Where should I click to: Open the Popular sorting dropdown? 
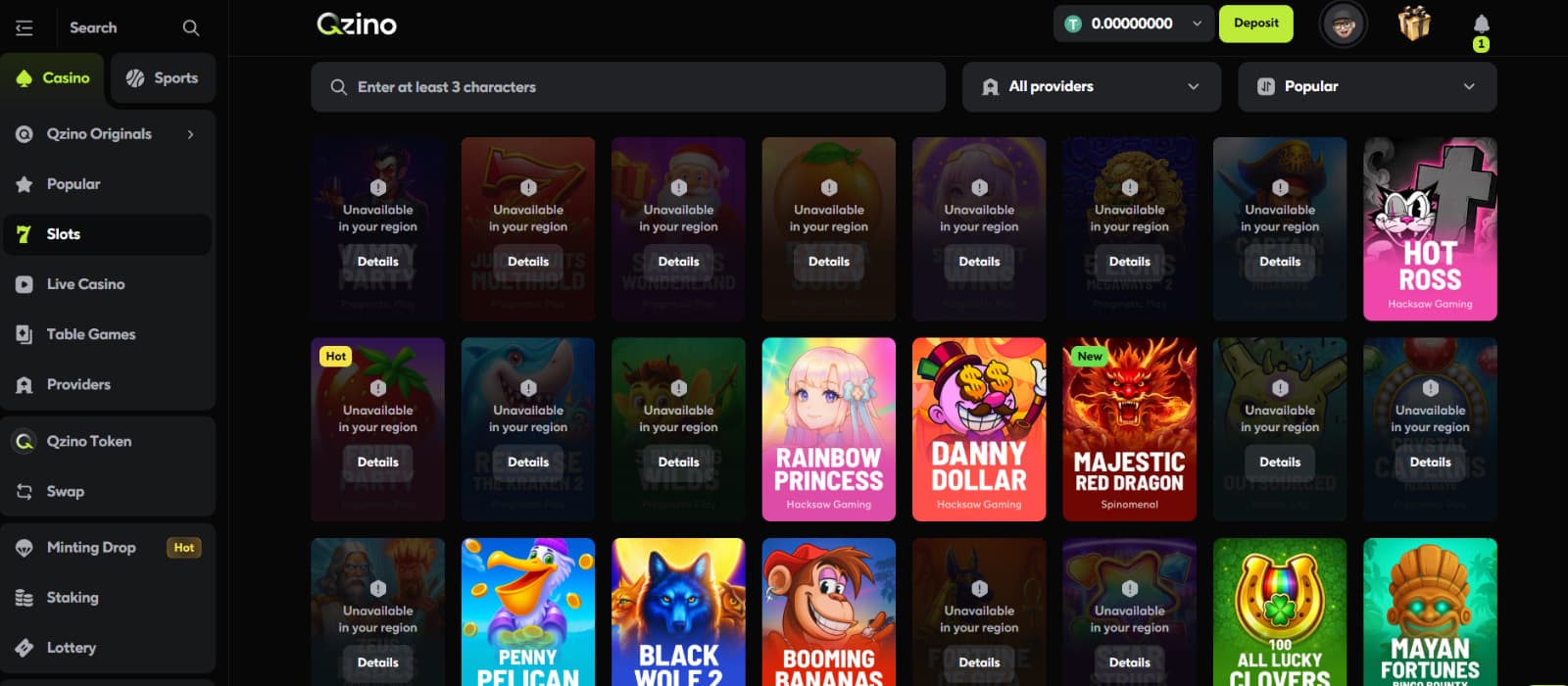point(1367,86)
